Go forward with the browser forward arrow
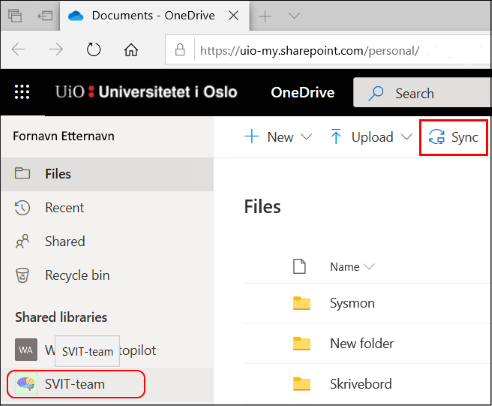The width and height of the screenshot is (492, 406). click(x=56, y=50)
